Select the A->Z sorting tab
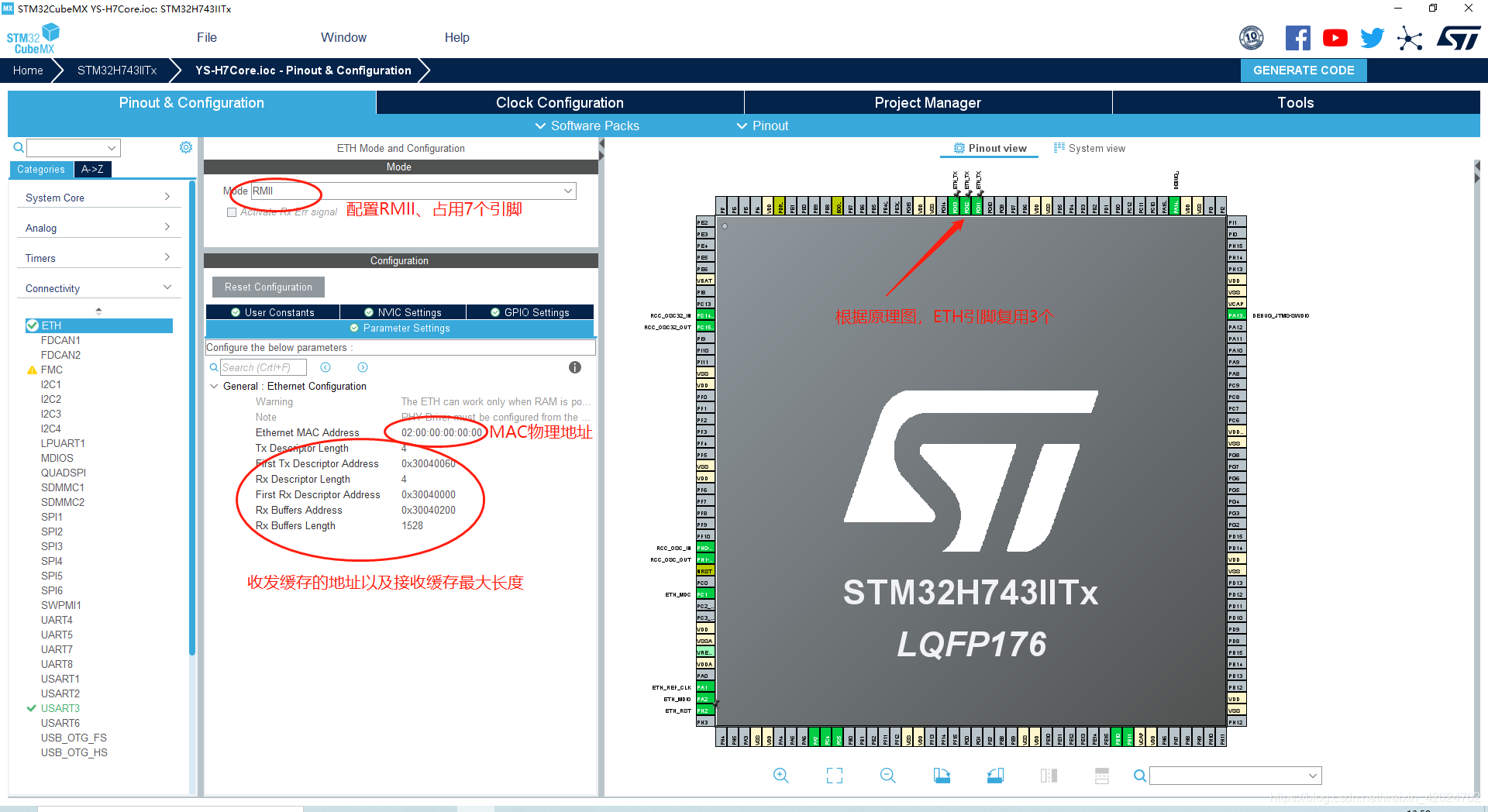The image size is (1488, 812). click(x=93, y=169)
